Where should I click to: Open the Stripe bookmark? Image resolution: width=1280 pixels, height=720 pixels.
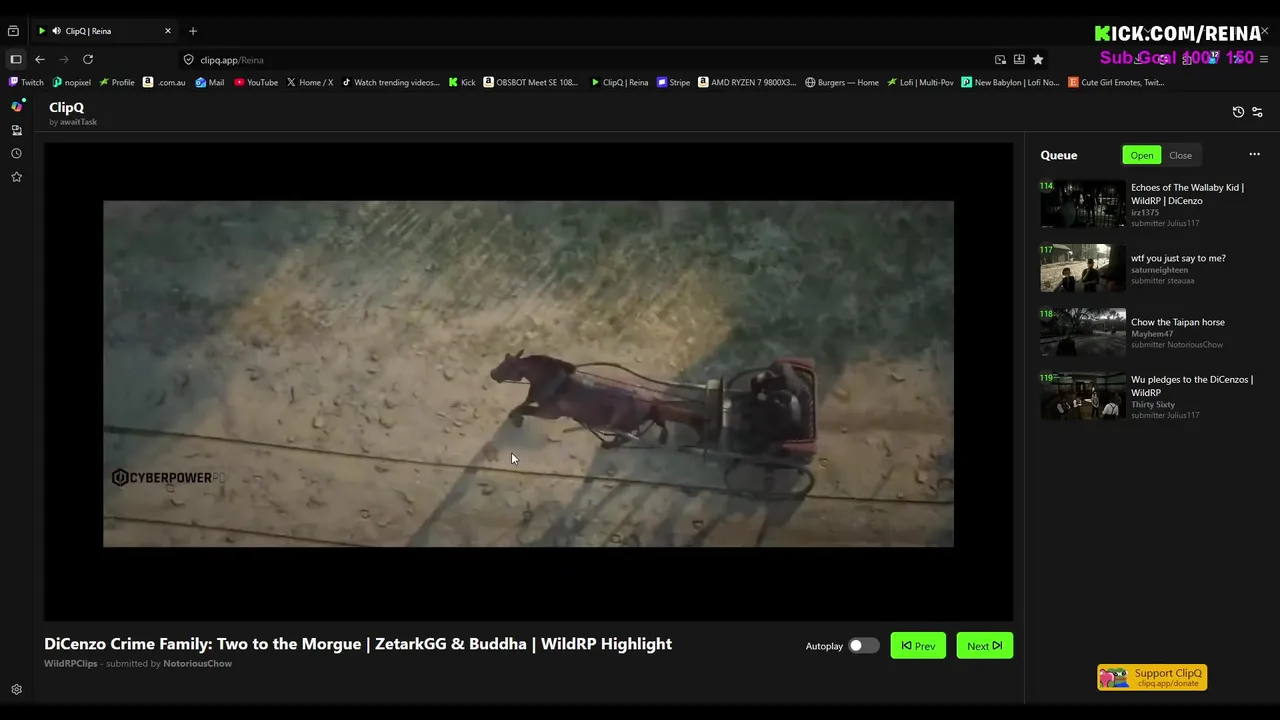[674, 82]
